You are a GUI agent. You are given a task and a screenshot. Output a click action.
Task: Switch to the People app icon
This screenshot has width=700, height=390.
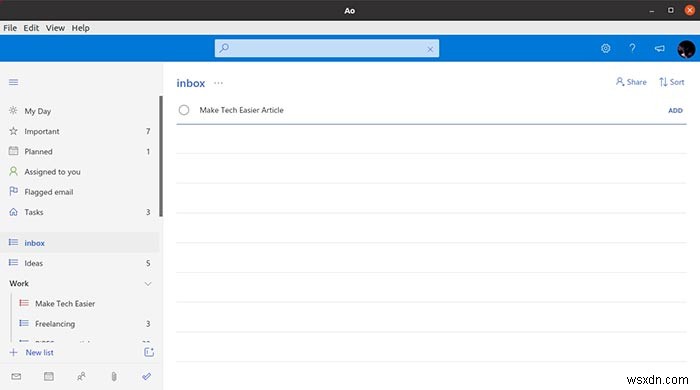click(81, 377)
